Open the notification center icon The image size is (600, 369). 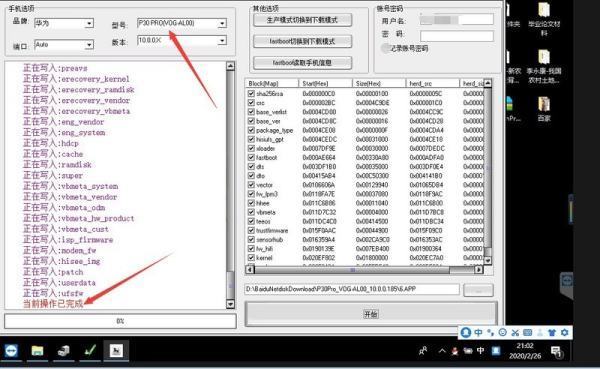(556, 351)
